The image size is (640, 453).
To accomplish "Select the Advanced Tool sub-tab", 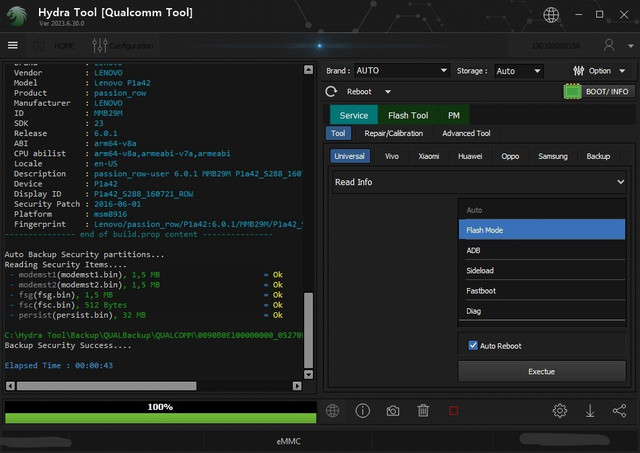I will [466, 133].
